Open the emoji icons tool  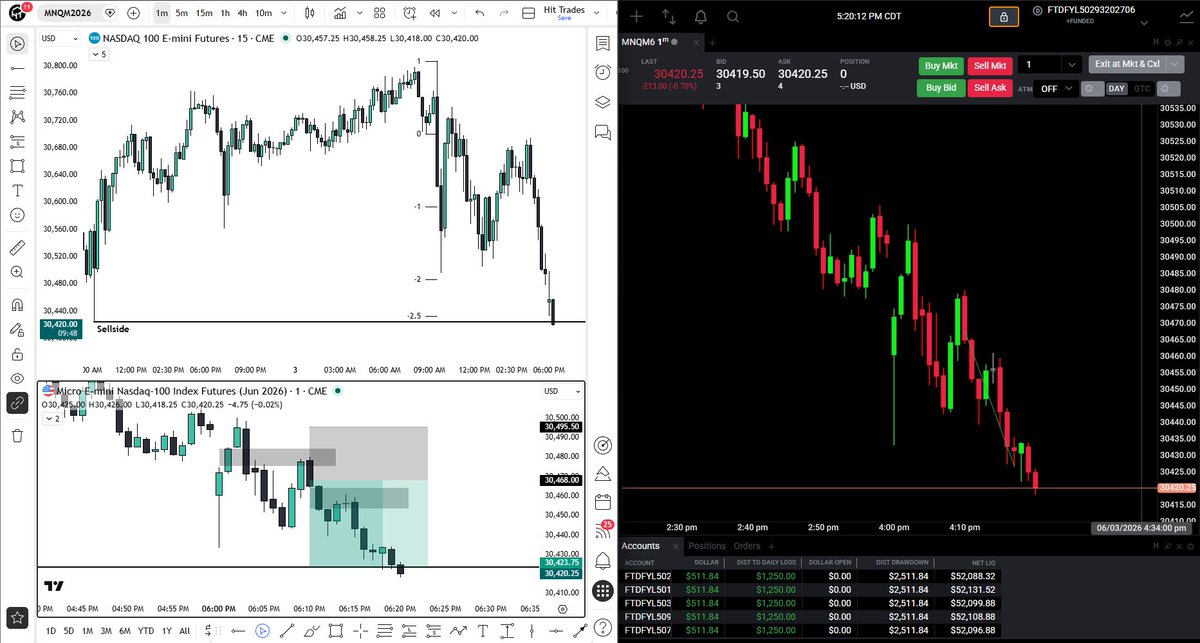17,215
